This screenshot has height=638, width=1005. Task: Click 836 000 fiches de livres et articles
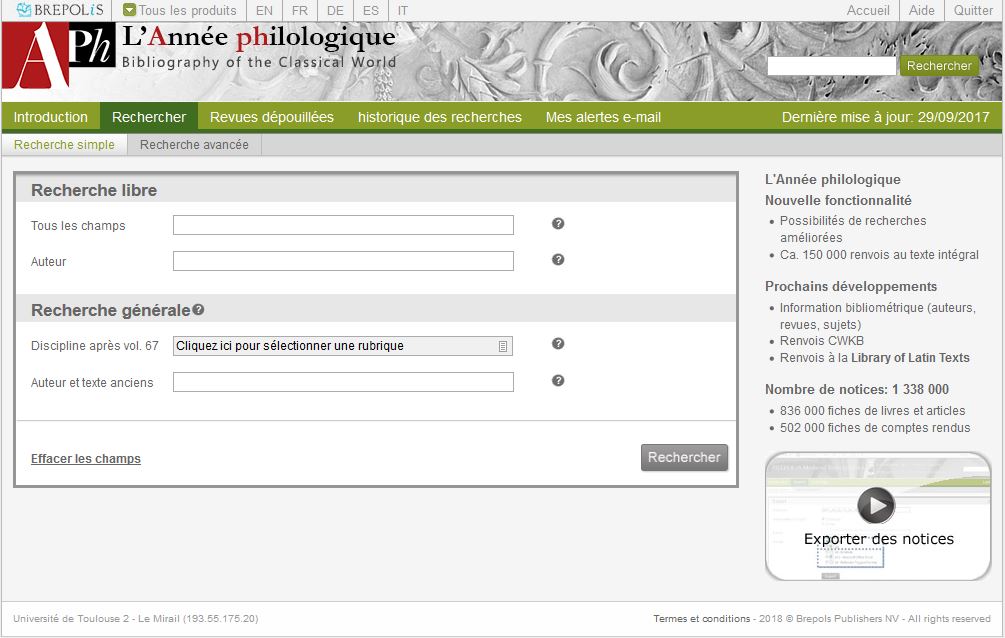coord(872,411)
